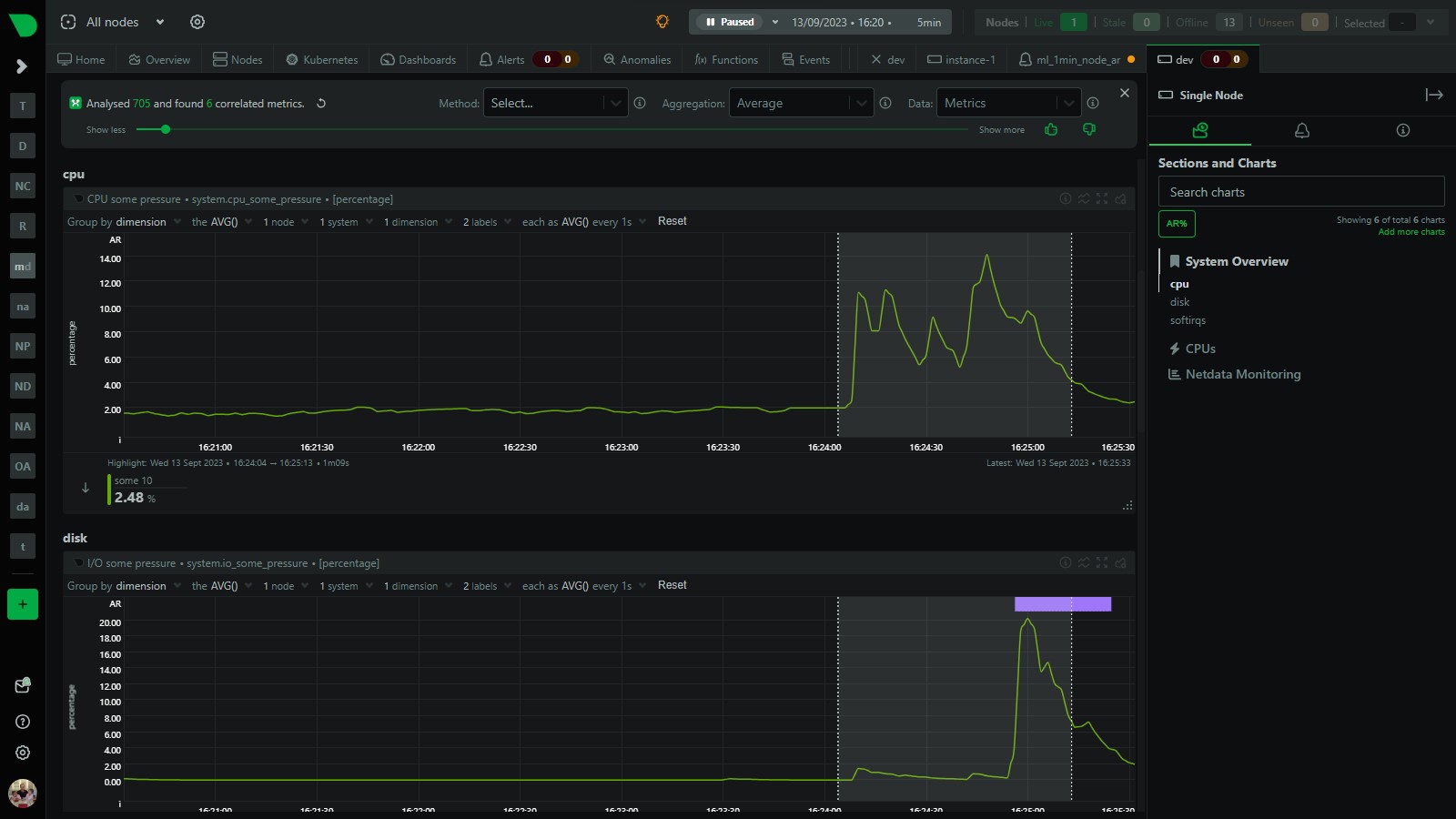
Task: Click the lightbulb icon in top bar
Action: coord(662,22)
